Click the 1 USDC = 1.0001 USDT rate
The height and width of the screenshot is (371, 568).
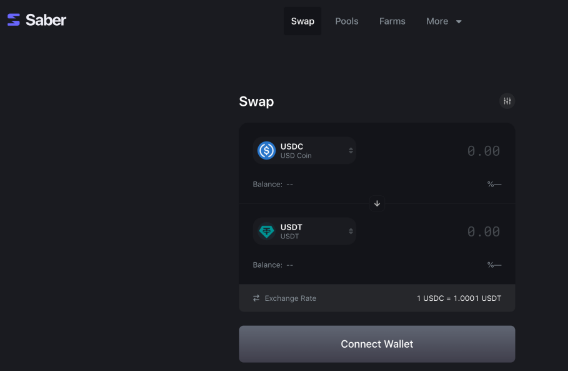pos(459,298)
